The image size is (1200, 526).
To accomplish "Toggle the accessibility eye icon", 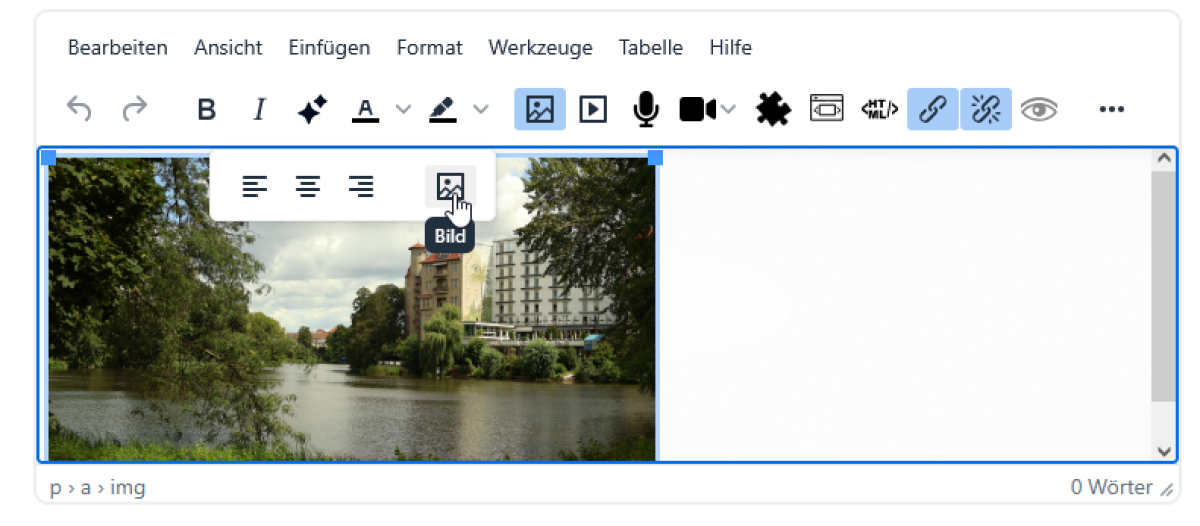I will click(1039, 109).
